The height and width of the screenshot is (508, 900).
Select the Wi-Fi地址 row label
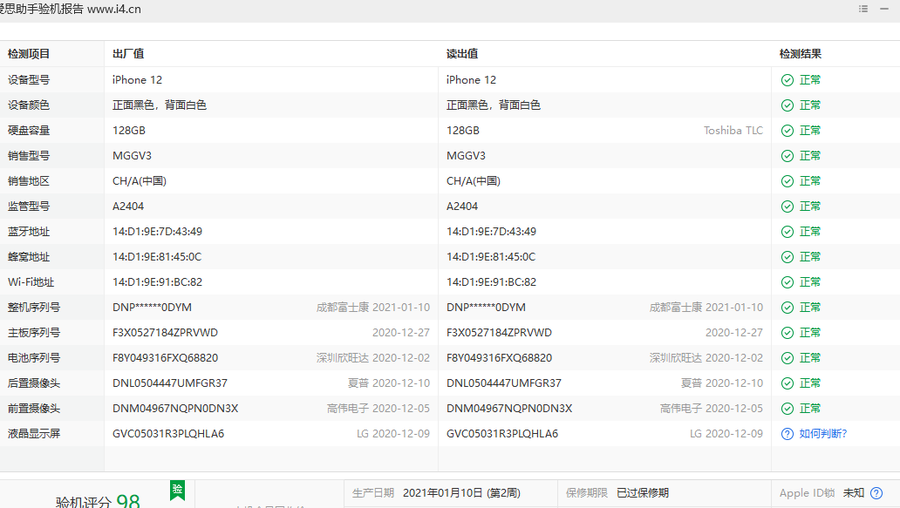click(x=31, y=282)
